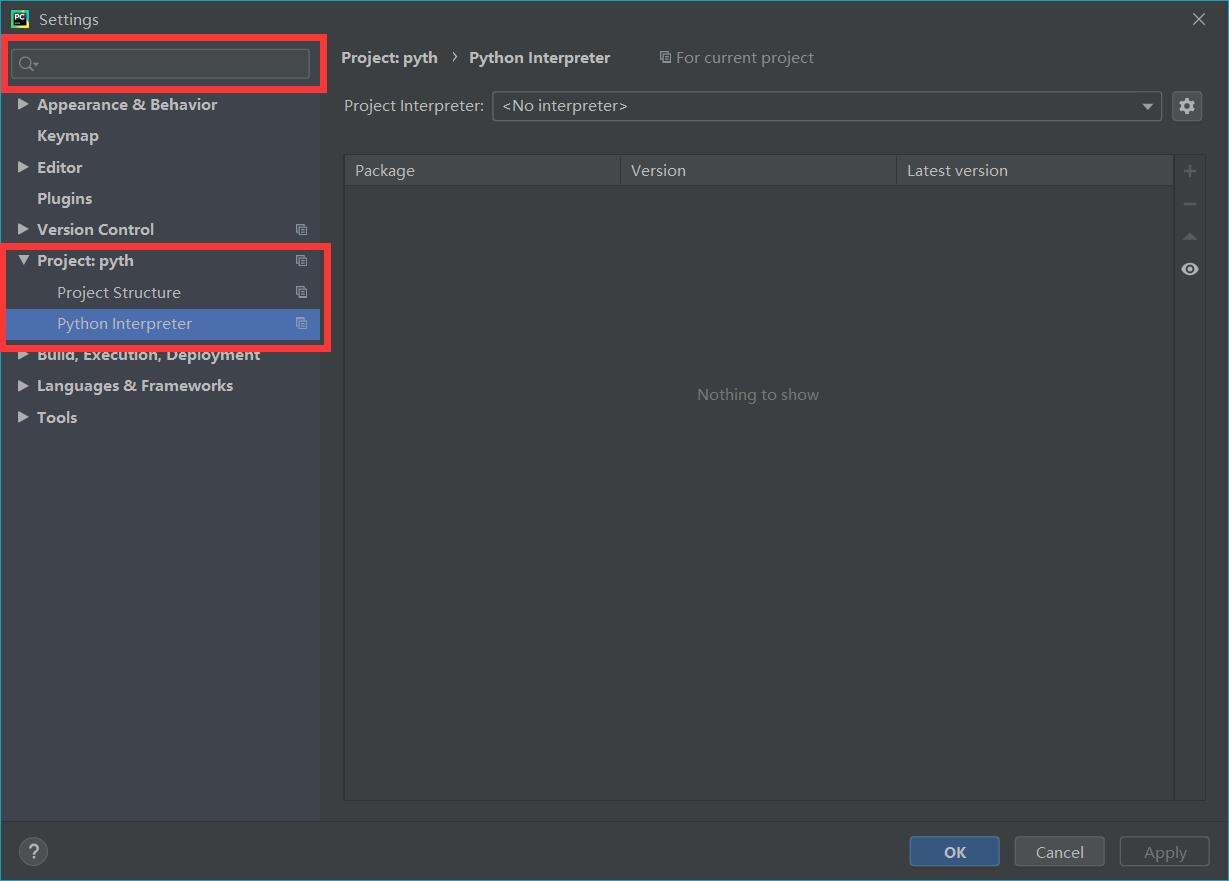Screen dimensions: 1229x881
Task: Collapse the Project: pyth section
Action: pyautogui.click(x=22, y=260)
